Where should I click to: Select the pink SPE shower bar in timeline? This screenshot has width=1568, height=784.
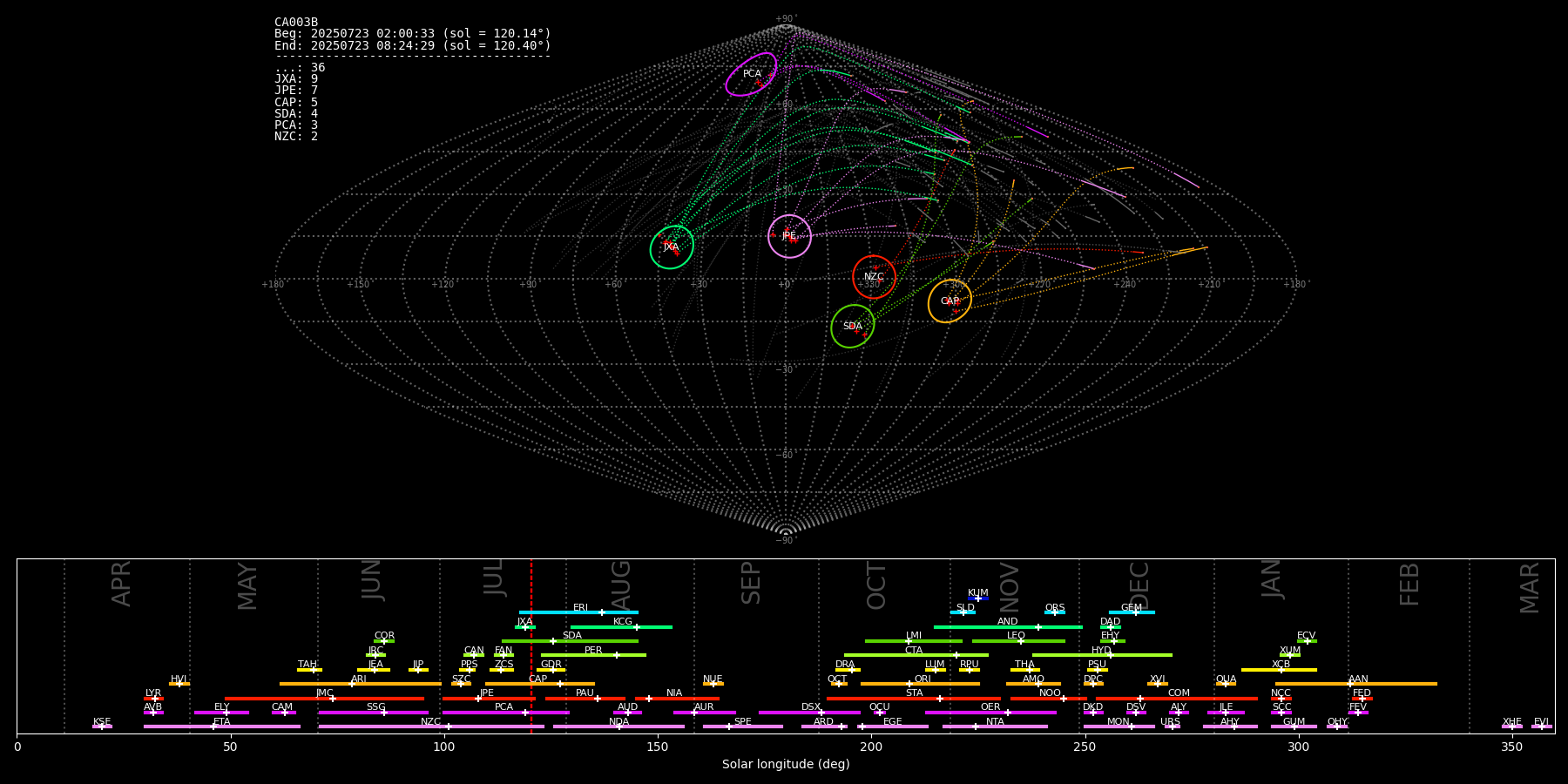click(743, 727)
